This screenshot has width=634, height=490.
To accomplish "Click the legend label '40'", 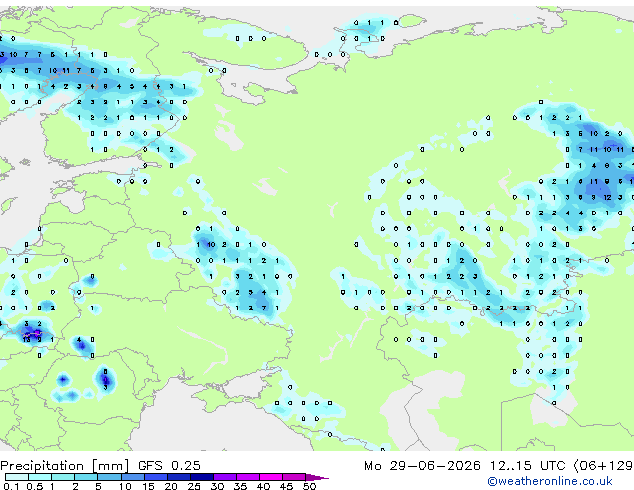I will pyautogui.click(x=263, y=486).
